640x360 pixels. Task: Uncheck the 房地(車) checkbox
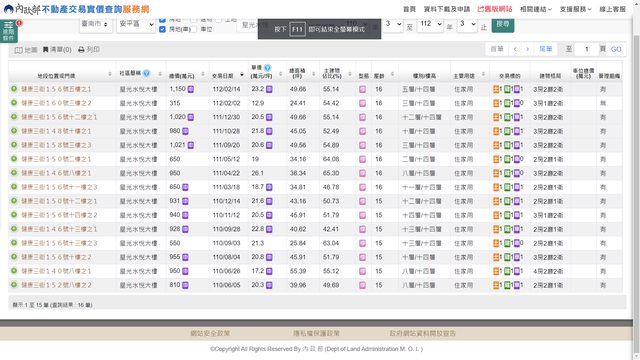coord(162,29)
